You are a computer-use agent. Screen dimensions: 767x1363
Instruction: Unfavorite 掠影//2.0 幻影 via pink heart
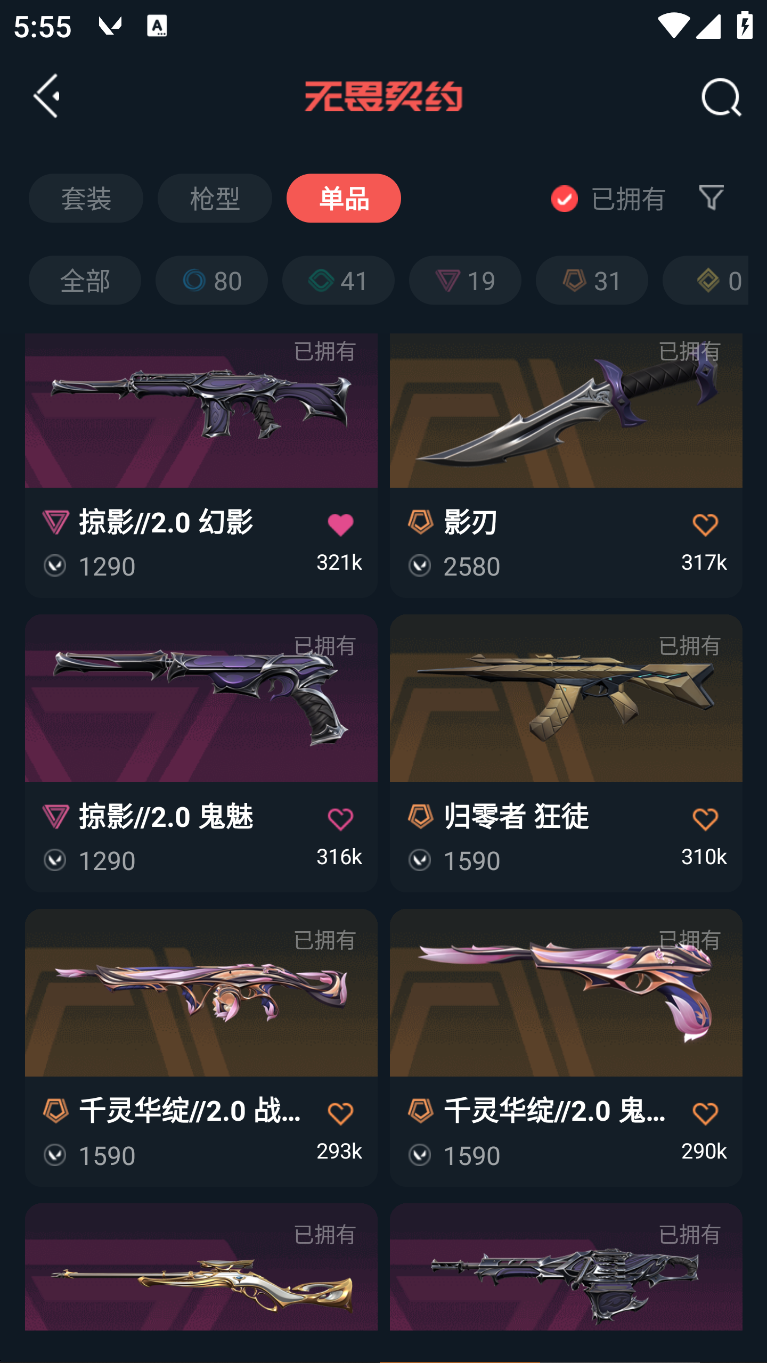[x=340, y=524]
